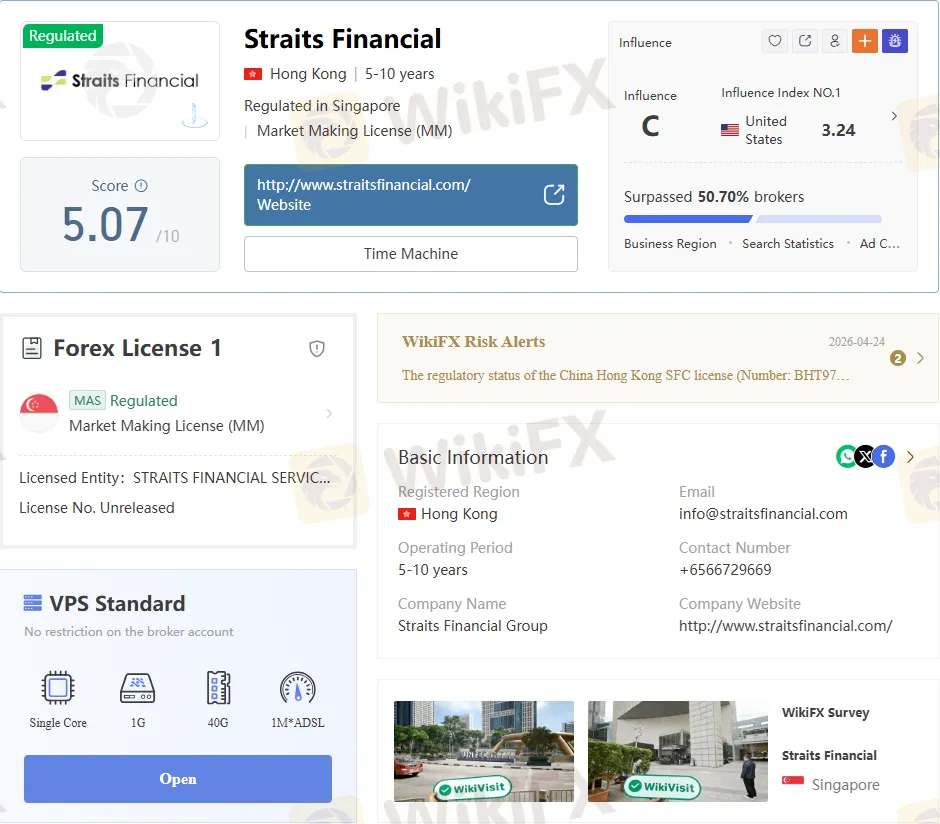
Task: Click the user profile icon beside share
Action: [x=834, y=41]
